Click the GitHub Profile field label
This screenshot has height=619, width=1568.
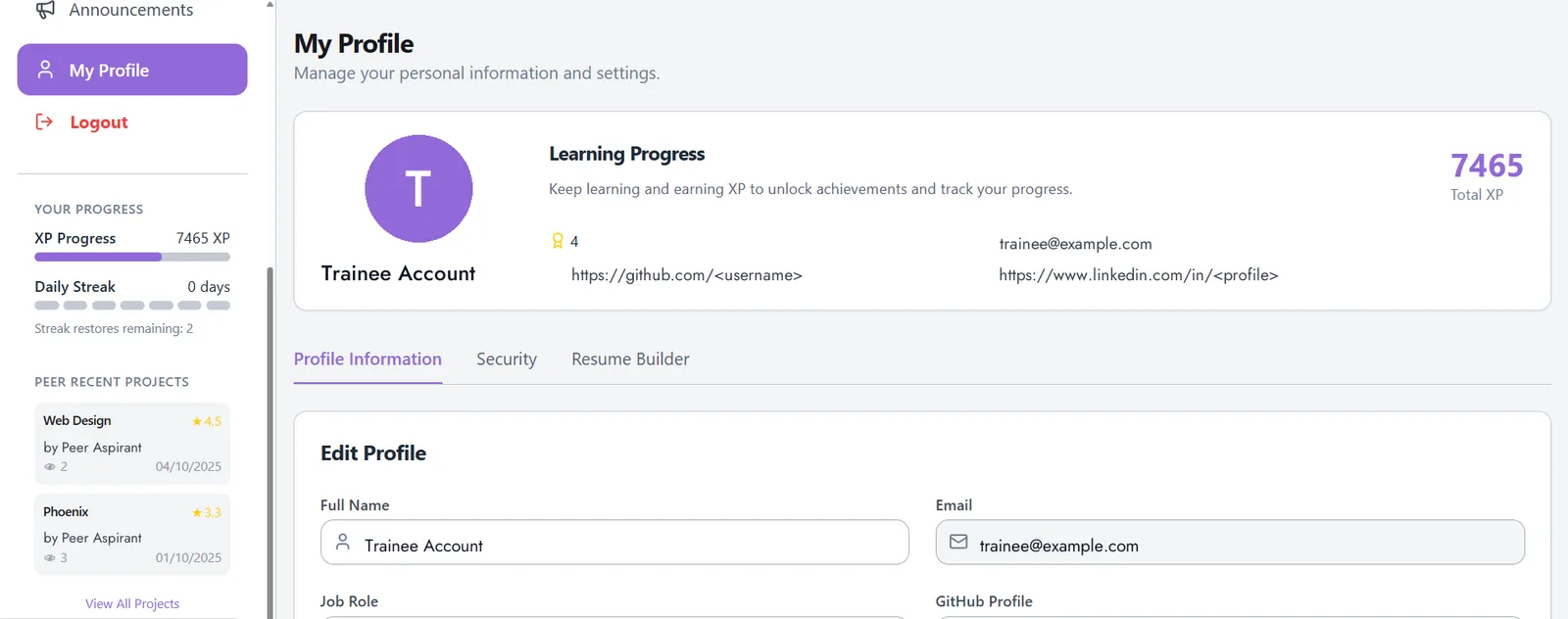(984, 601)
